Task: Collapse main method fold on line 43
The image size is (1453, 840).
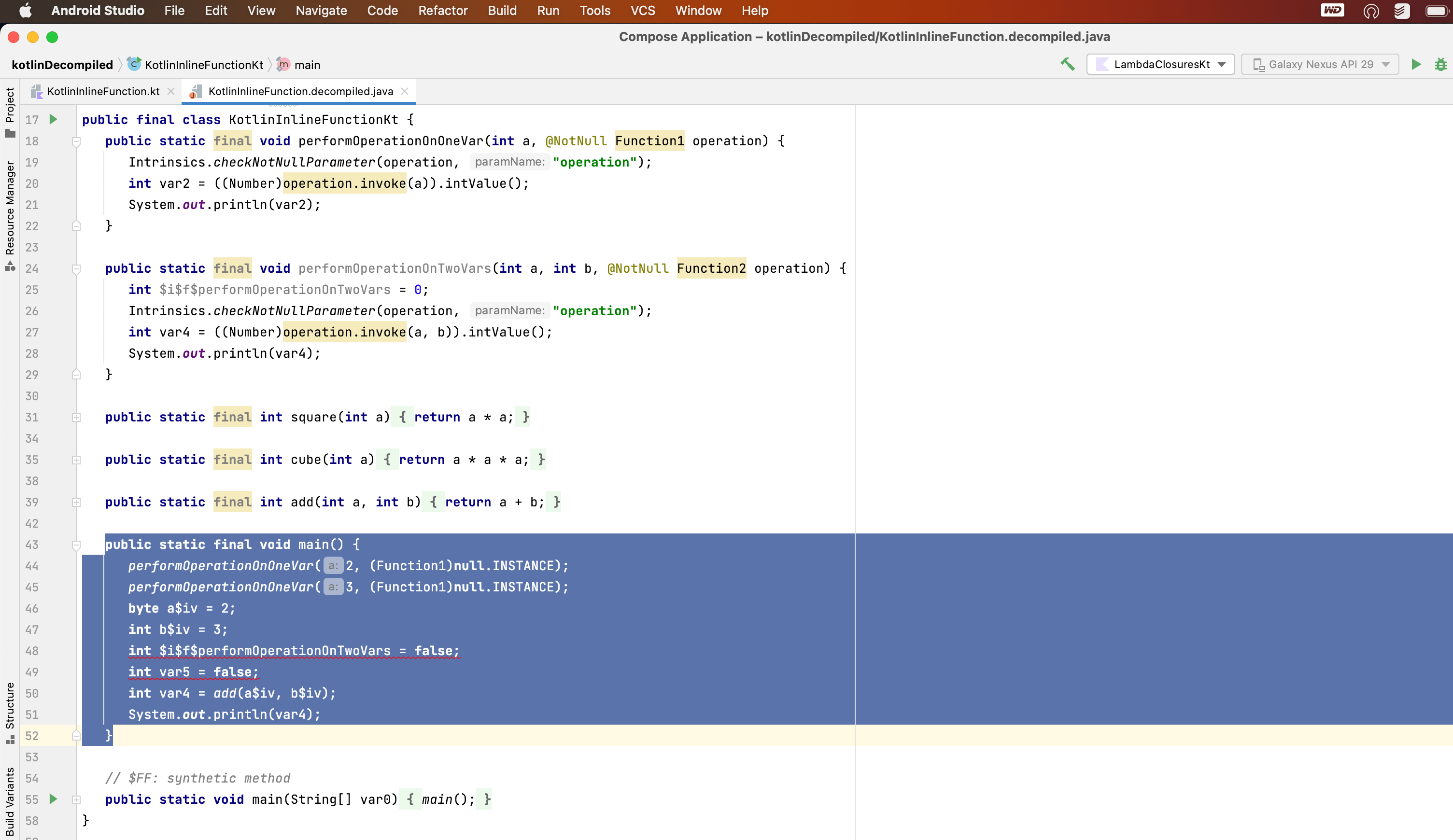Action: coord(76,545)
